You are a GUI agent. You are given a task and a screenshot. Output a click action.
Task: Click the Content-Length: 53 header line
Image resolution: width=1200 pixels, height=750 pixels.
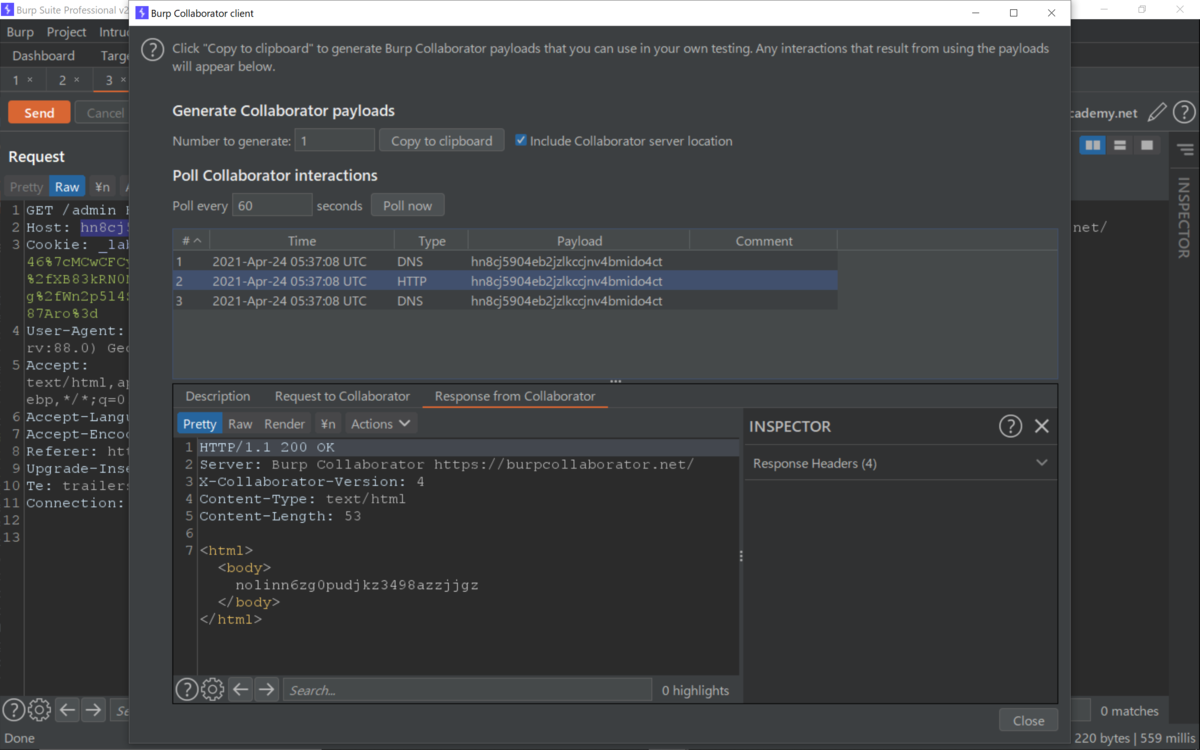pyautogui.click(x=280, y=516)
